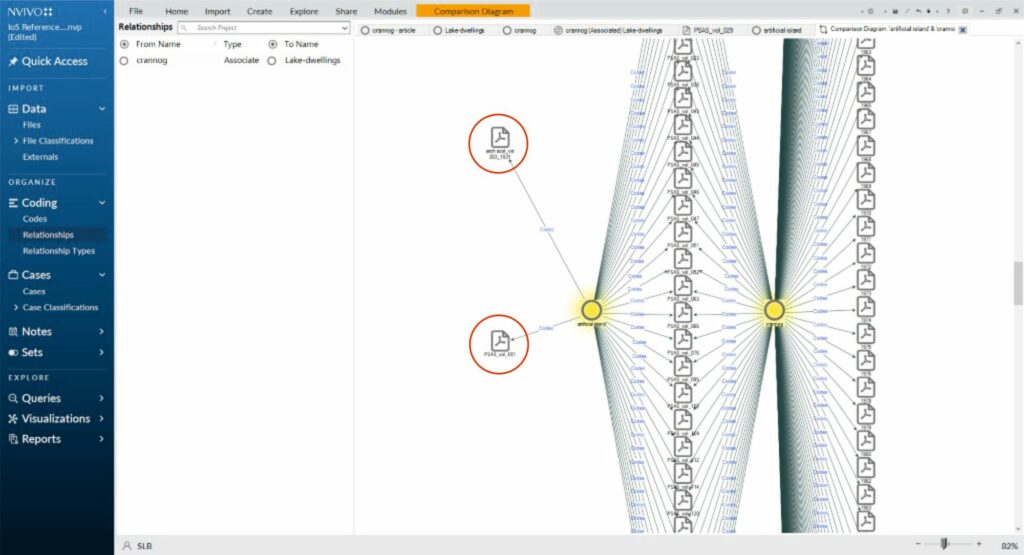This screenshot has width=1024, height=555.
Task: Click the zoom slider handle
Action: (944, 544)
